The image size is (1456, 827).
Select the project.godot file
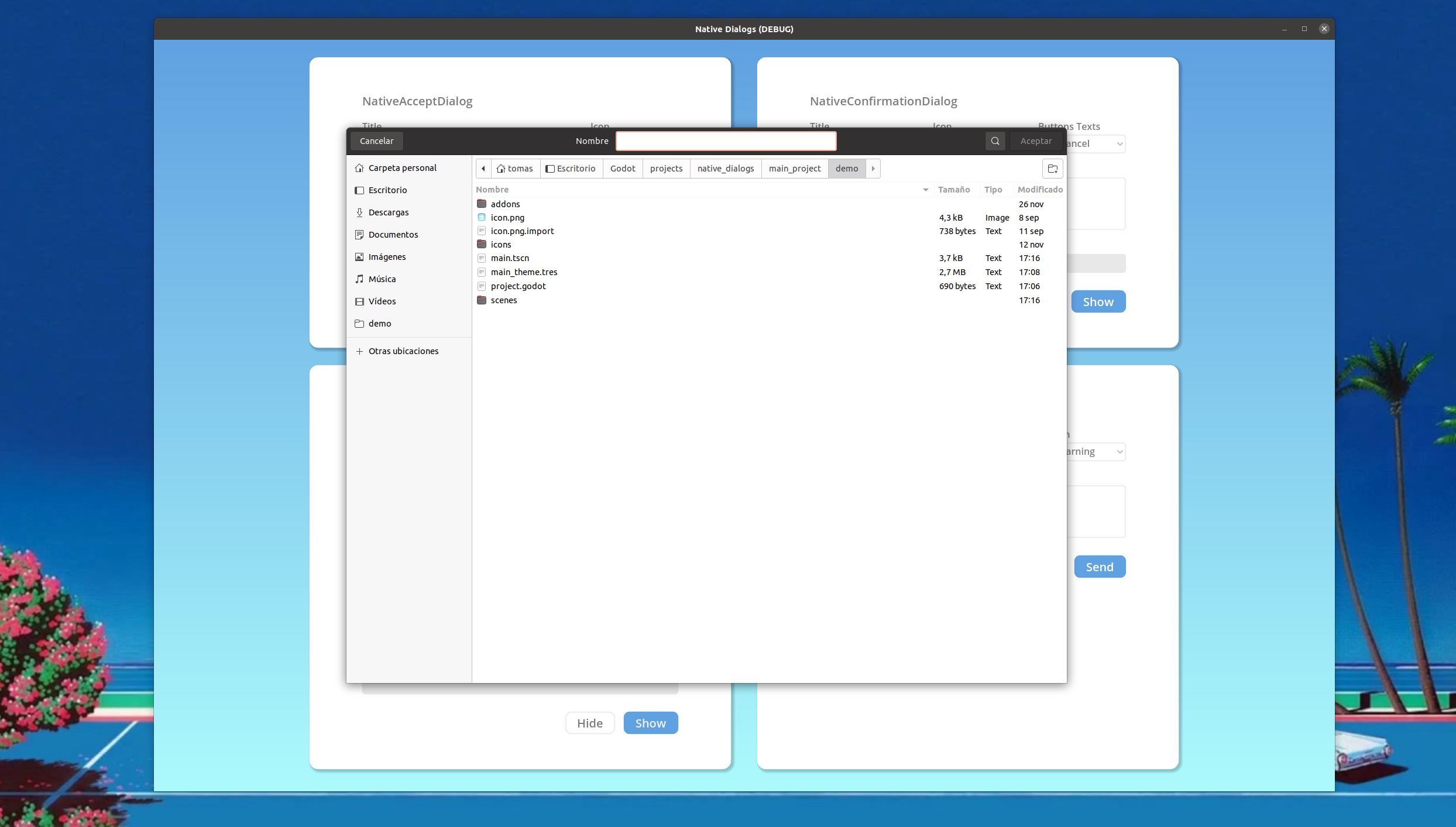[518, 286]
